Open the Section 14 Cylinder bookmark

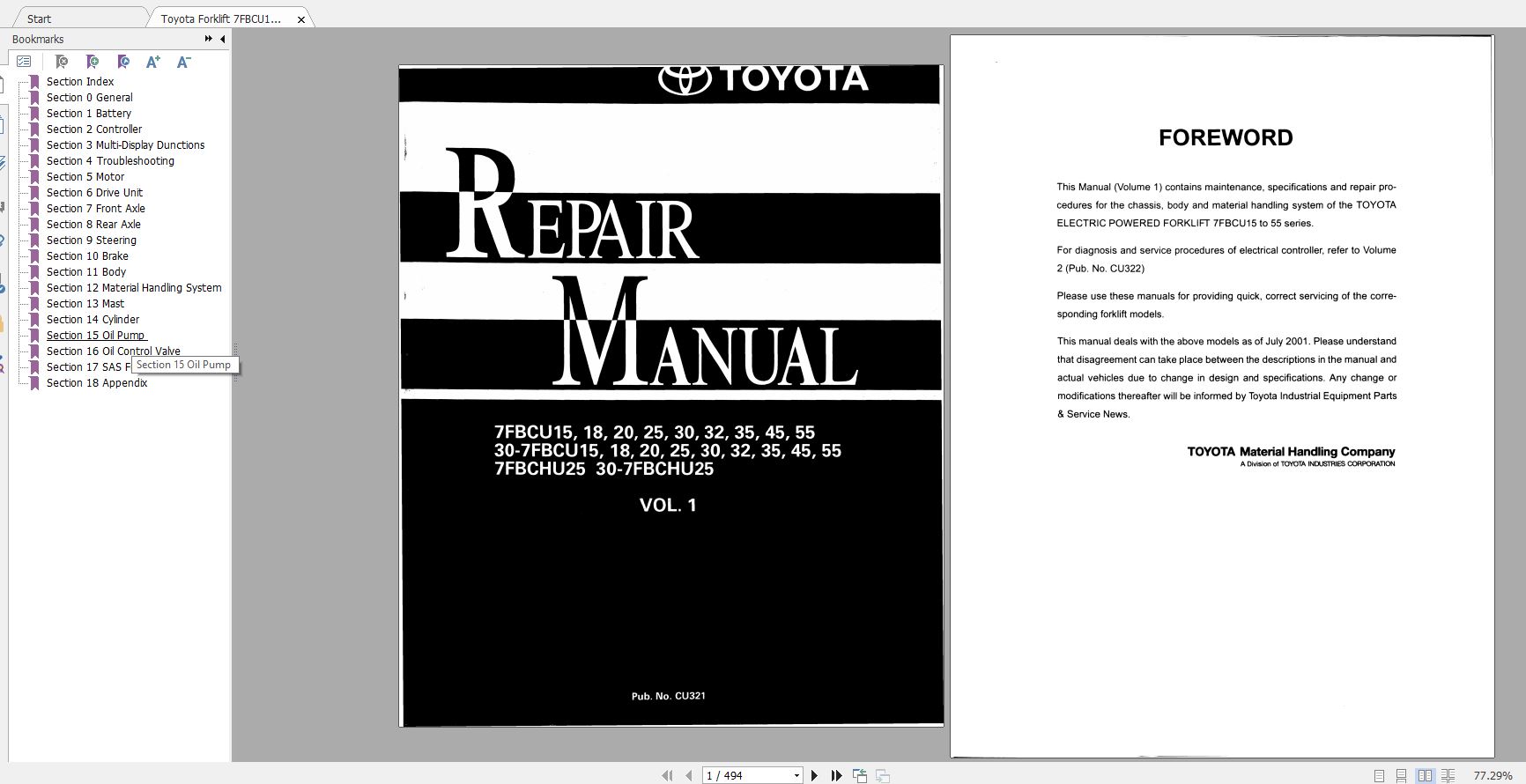click(x=93, y=320)
